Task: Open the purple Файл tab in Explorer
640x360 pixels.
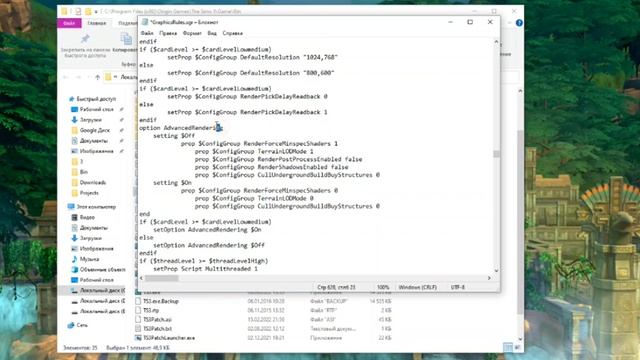Action: [x=69, y=23]
